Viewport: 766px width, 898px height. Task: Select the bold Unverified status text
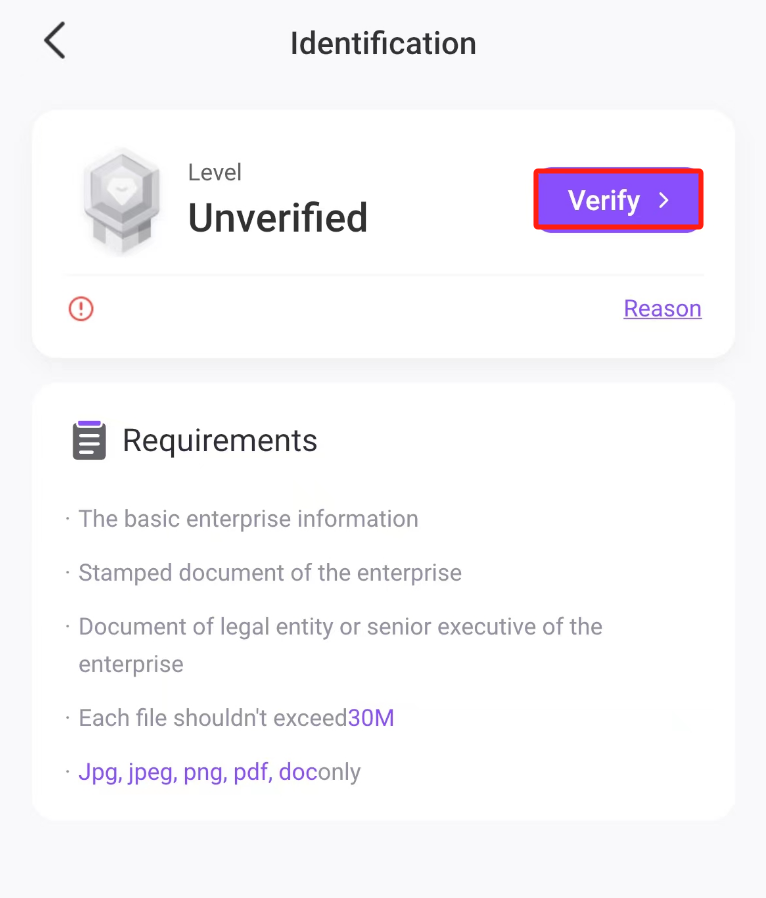pyautogui.click(x=278, y=218)
